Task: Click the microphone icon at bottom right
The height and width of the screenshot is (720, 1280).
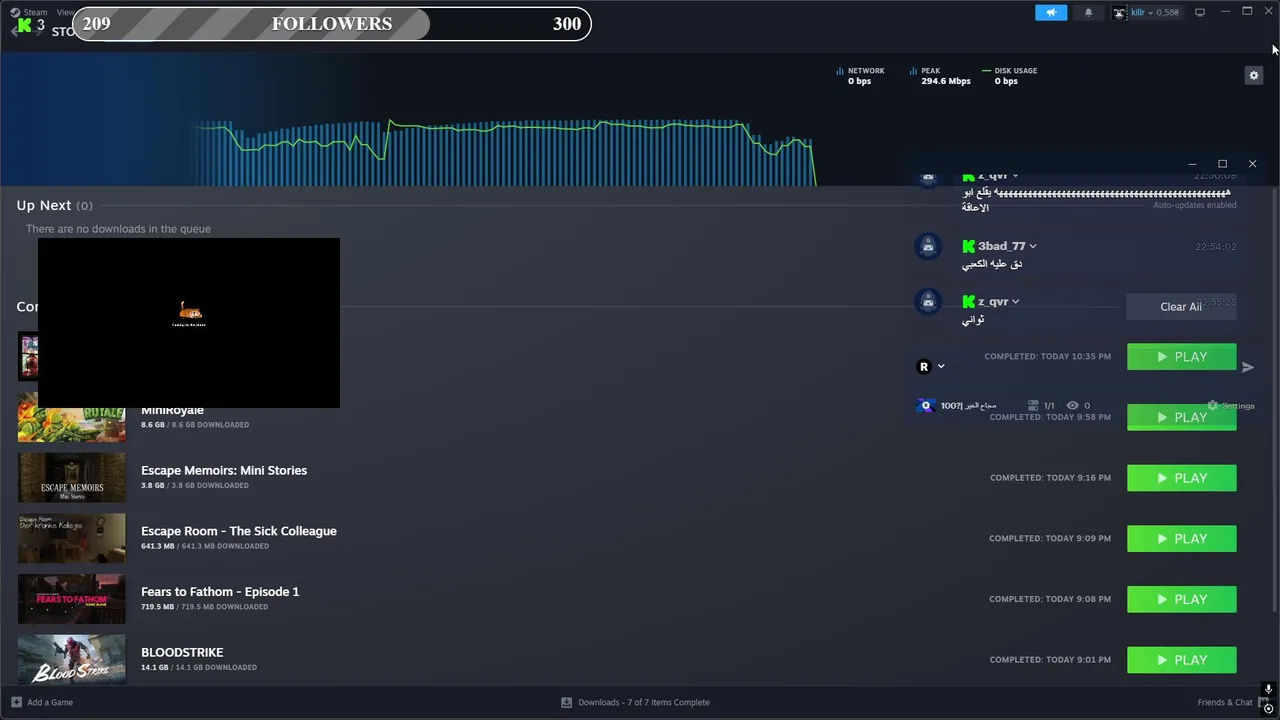Action: [1268, 690]
